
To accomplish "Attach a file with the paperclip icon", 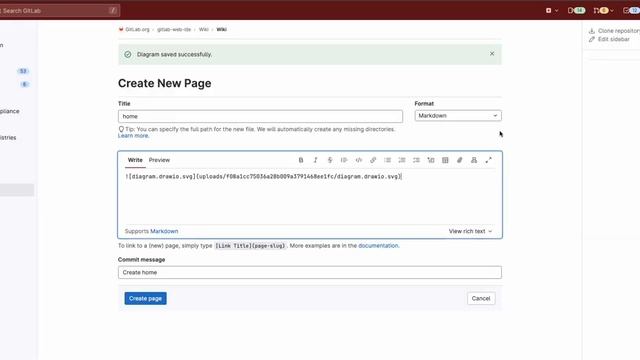I will click(x=460, y=160).
